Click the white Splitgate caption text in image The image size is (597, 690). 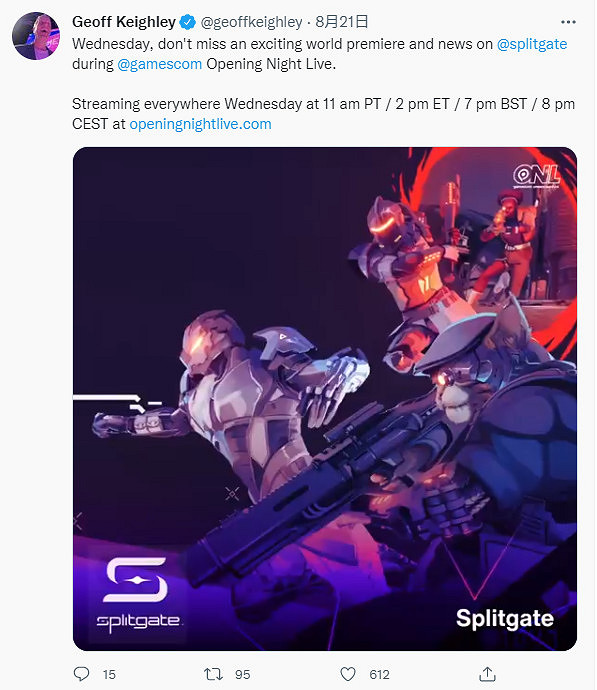click(505, 619)
